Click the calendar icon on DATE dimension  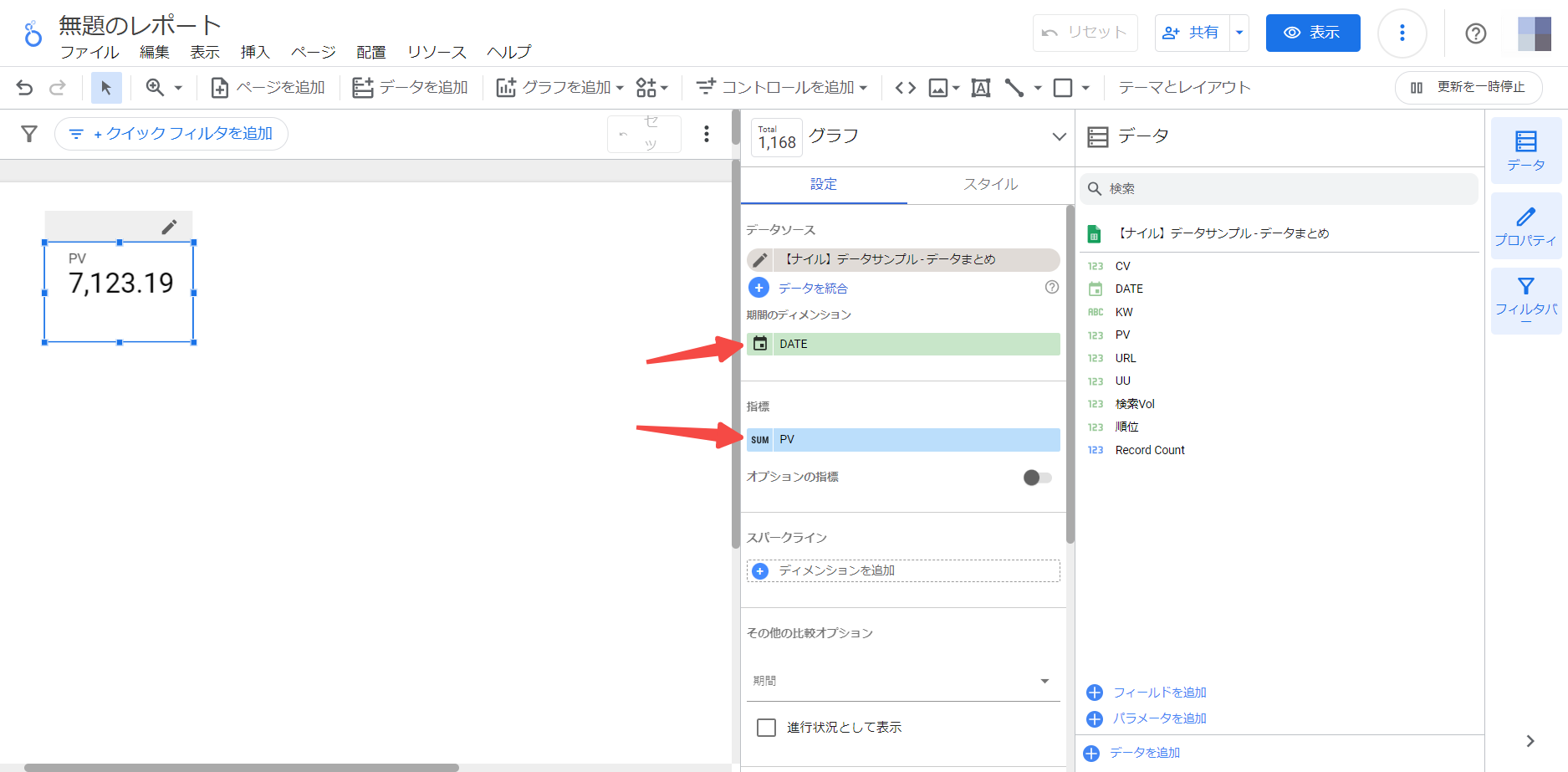pyautogui.click(x=760, y=344)
